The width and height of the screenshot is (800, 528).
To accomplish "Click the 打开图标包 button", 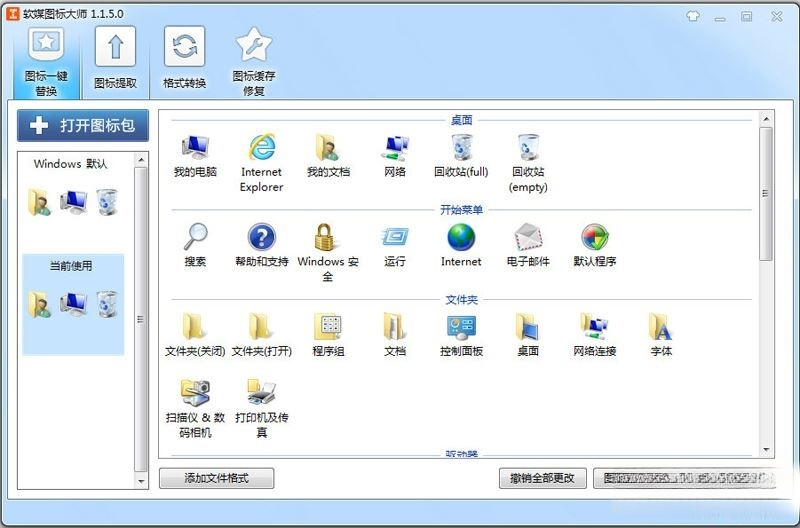I will click(x=83, y=125).
